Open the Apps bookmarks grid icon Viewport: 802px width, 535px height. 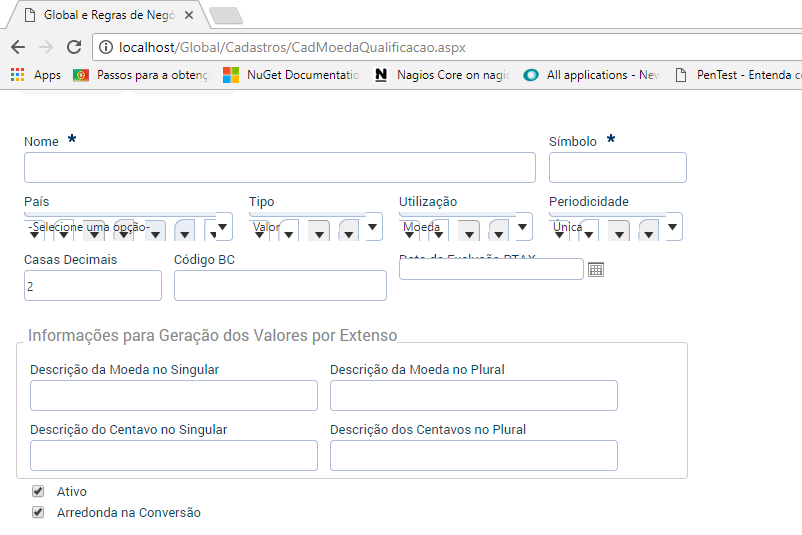click(x=18, y=75)
